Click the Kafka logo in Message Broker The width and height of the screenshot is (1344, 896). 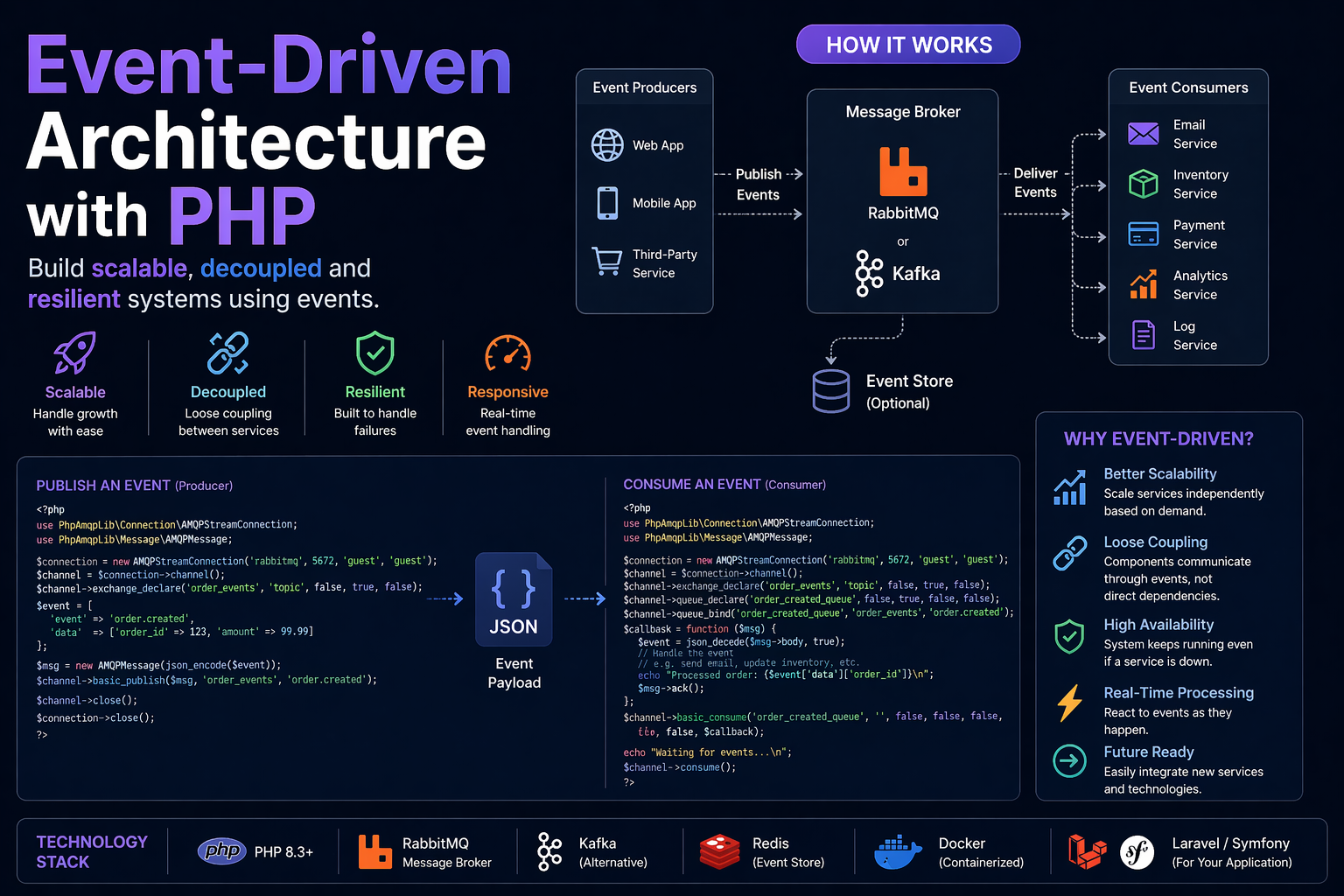click(869, 273)
